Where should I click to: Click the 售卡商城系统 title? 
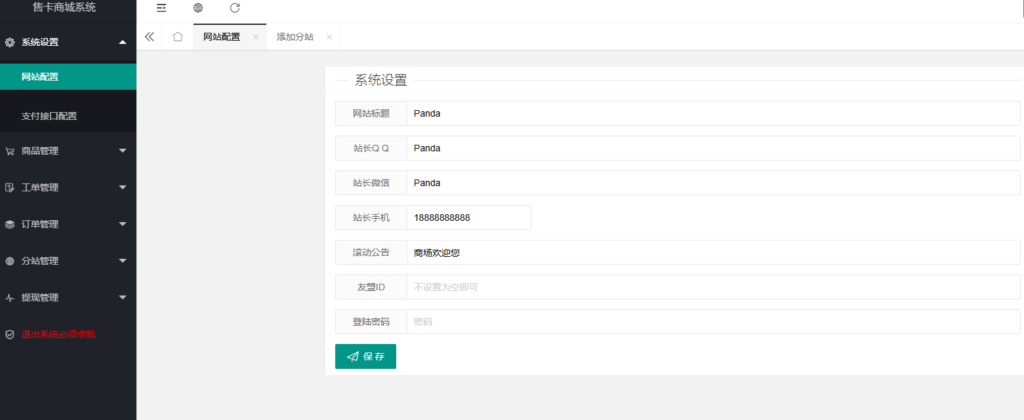point(64,8)
